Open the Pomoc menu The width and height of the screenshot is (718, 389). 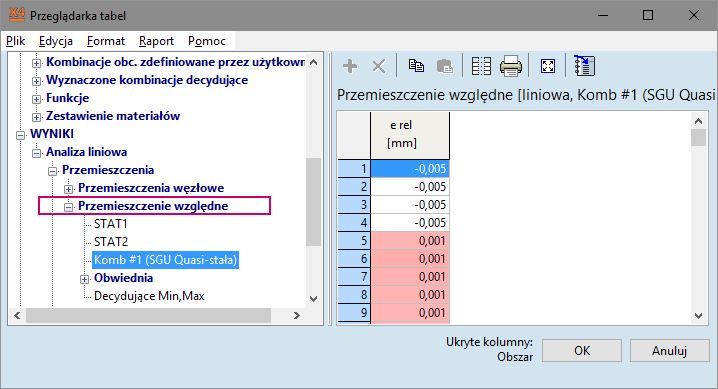[207, 41]
